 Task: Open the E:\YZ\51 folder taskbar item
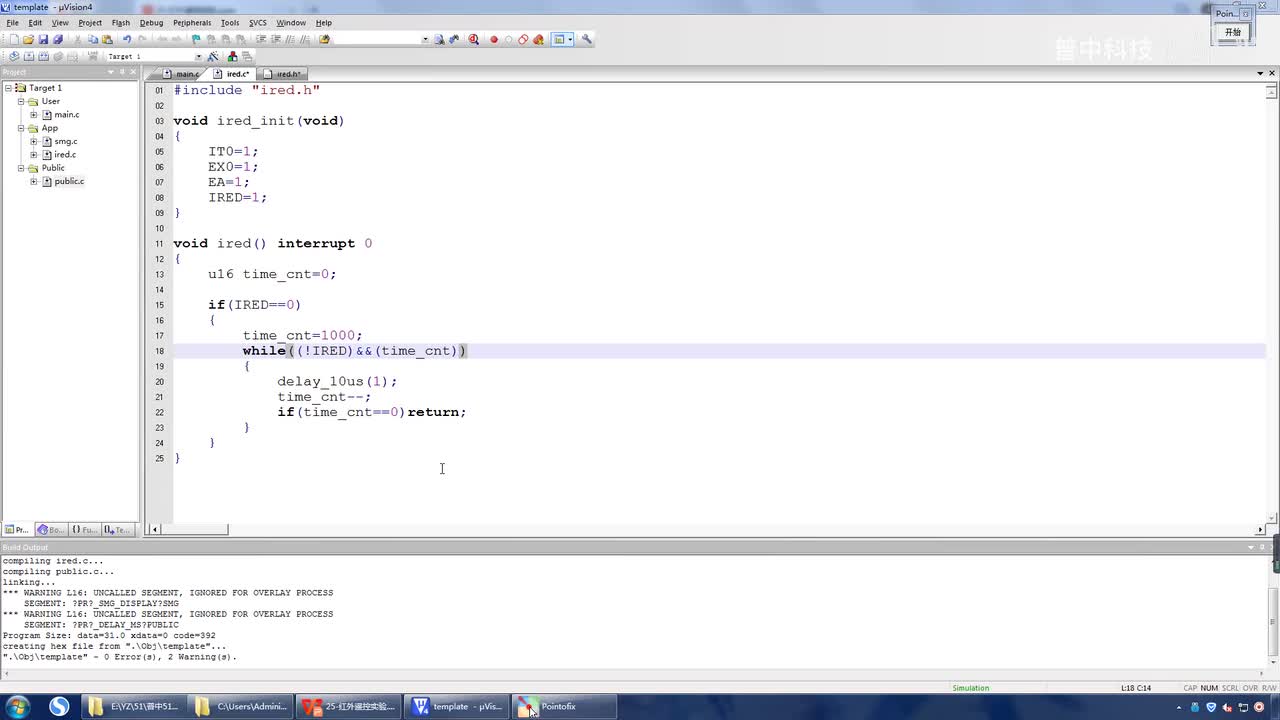(x=136, y=706)
